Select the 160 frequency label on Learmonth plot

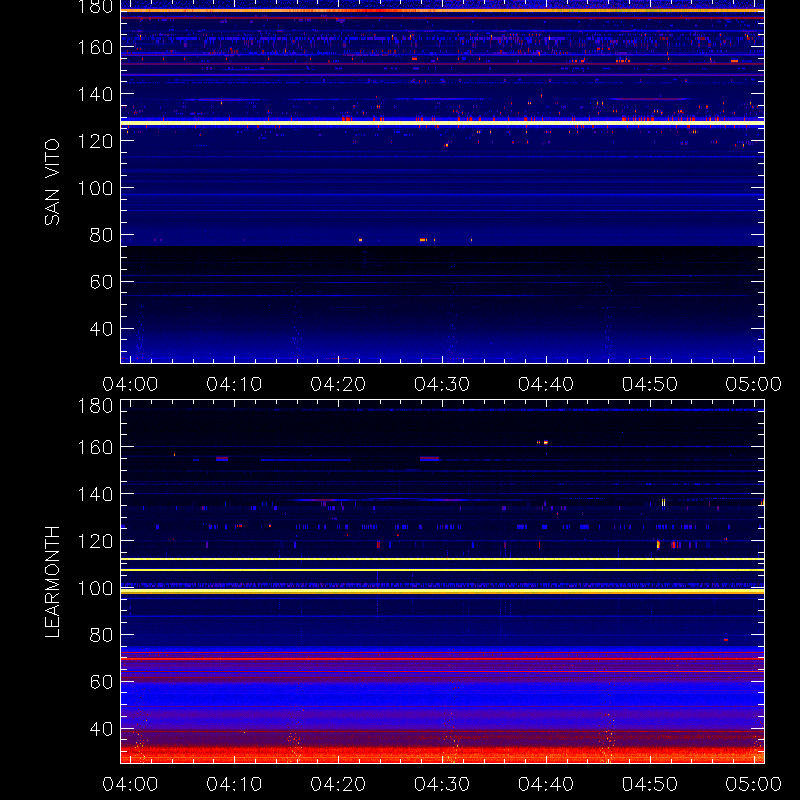click(95, 447)
